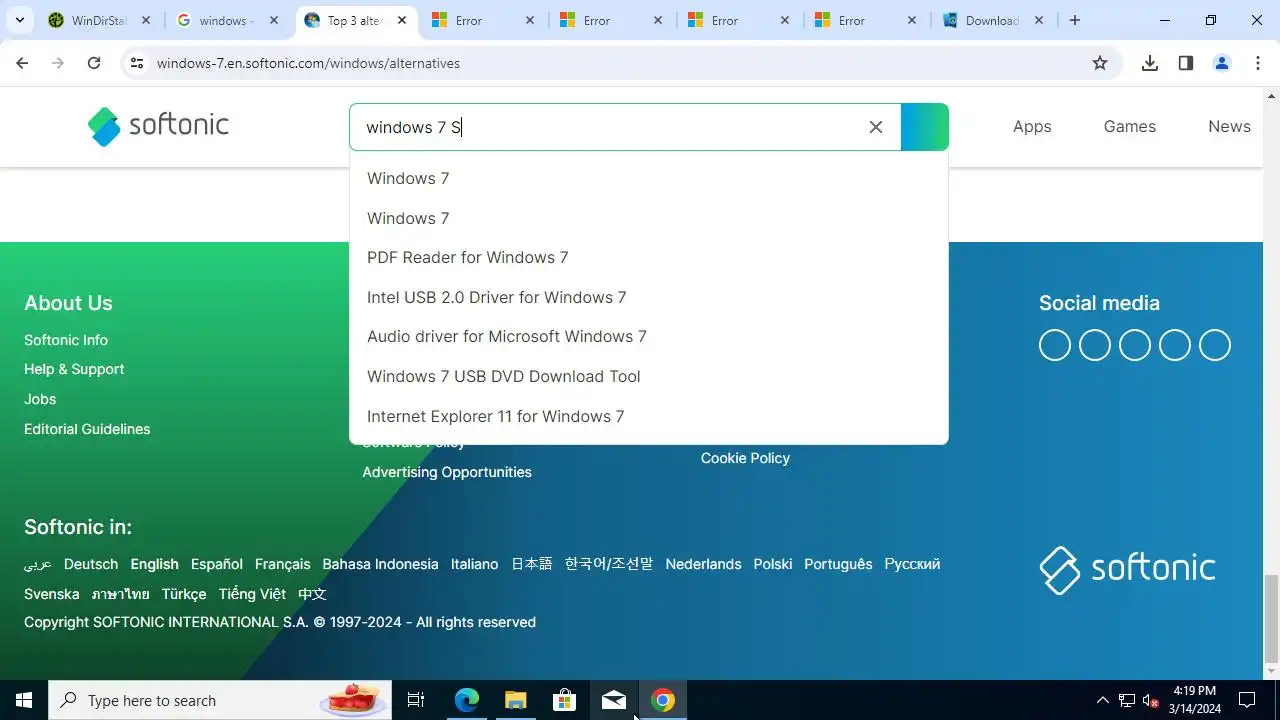Switch site language to Svenska
This screenshot has height=720, width=1280.
[52, 594]
